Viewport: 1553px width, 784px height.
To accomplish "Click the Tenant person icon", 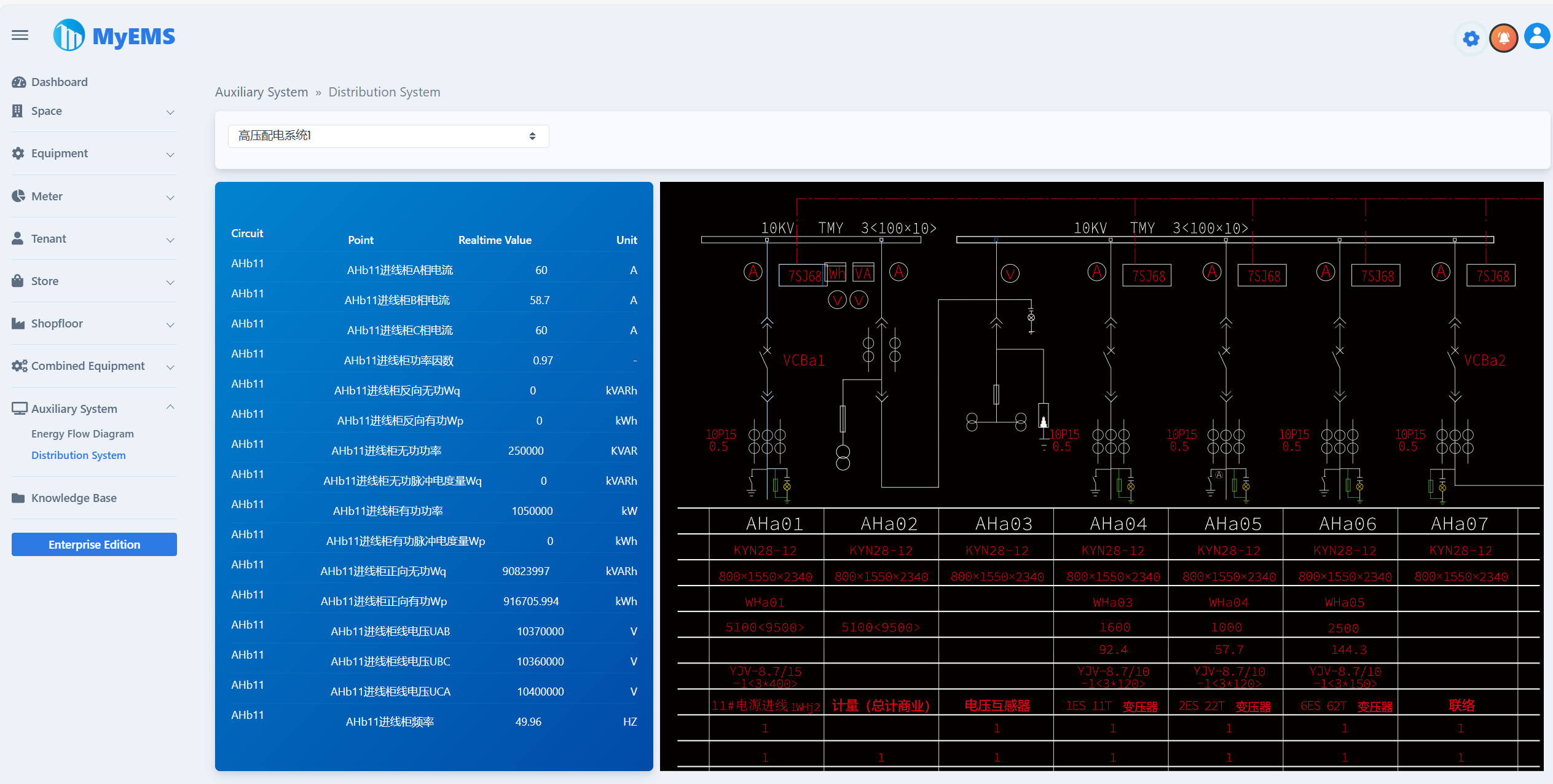I will [17, 238].
